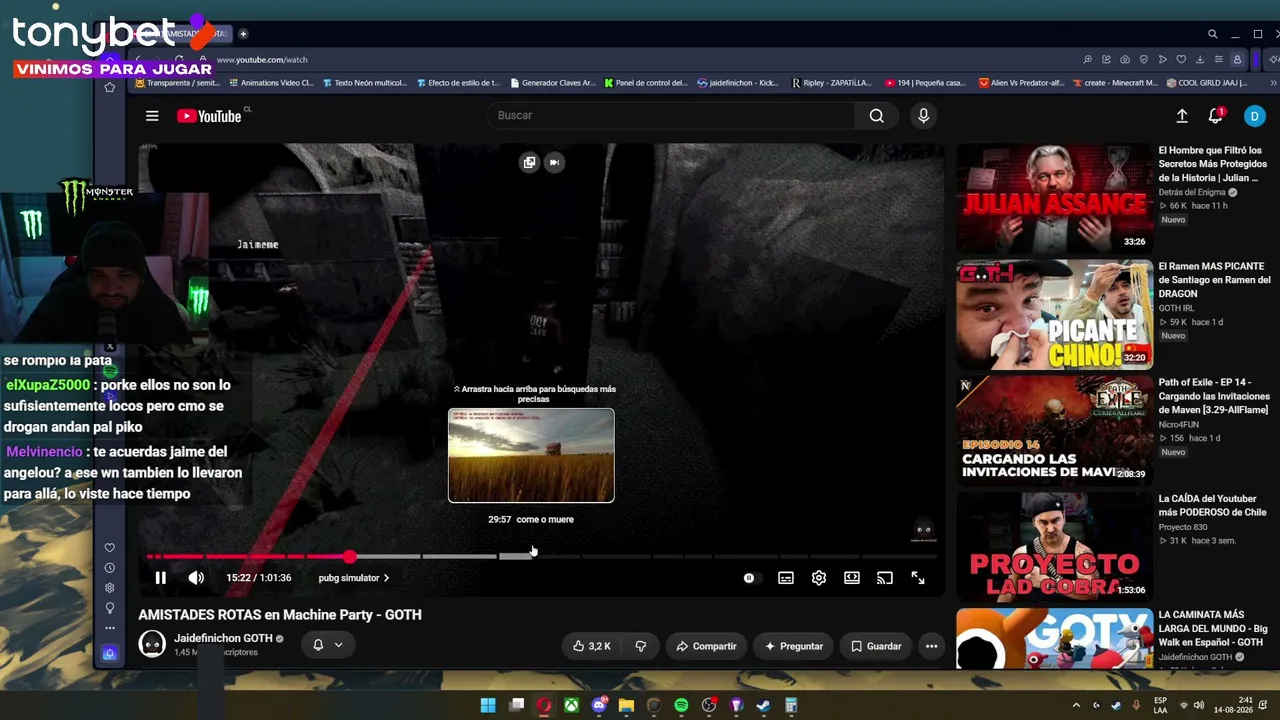The width and height of the screenshot is (1280, 720).
Task: Add page to browser heart favorites
Action: tap(1180, 60)
